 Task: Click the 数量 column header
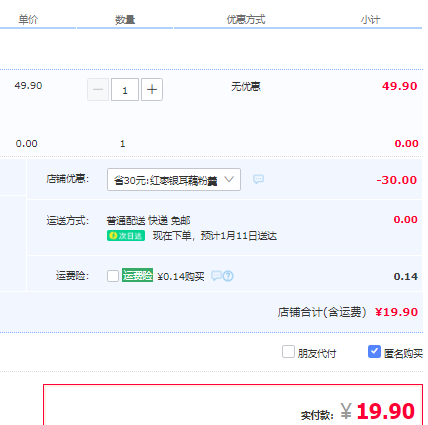click(125, 20)
